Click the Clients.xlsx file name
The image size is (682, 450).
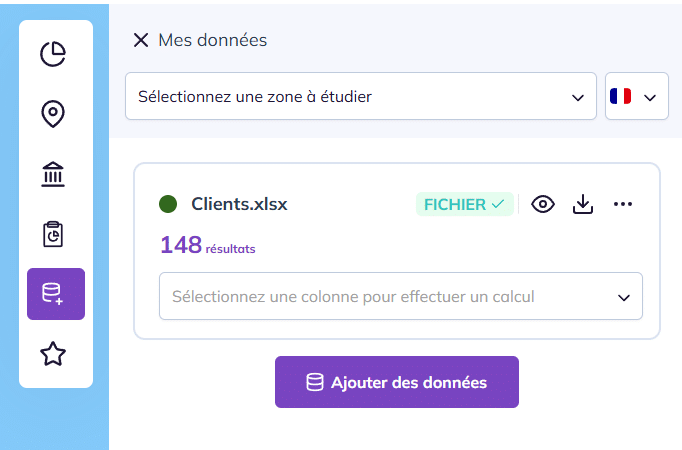click(x=239, y=204)
